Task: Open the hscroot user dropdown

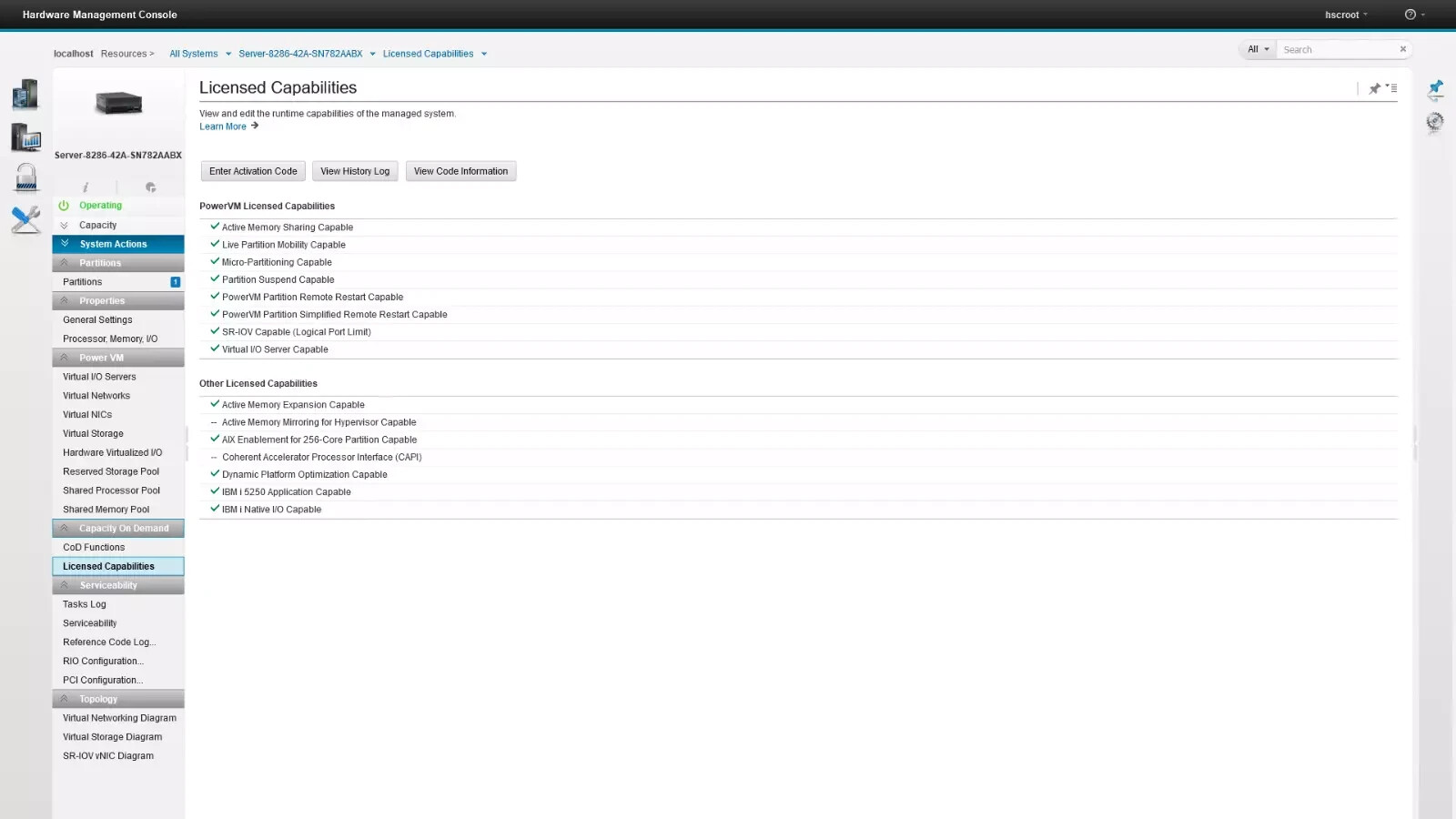Action: [x=1346, y=15]
